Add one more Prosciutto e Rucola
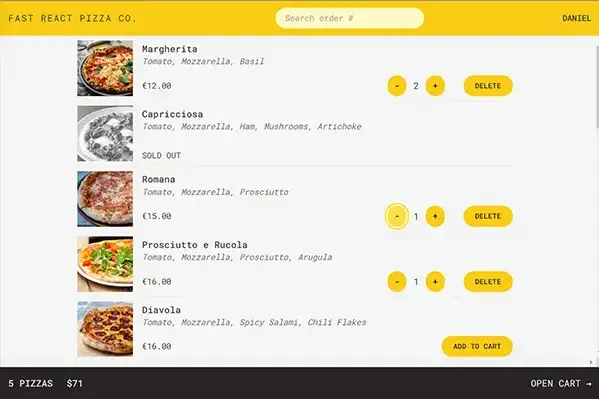Image resolution: width=599 pixels, height=399 pixels. click(435, 282)
